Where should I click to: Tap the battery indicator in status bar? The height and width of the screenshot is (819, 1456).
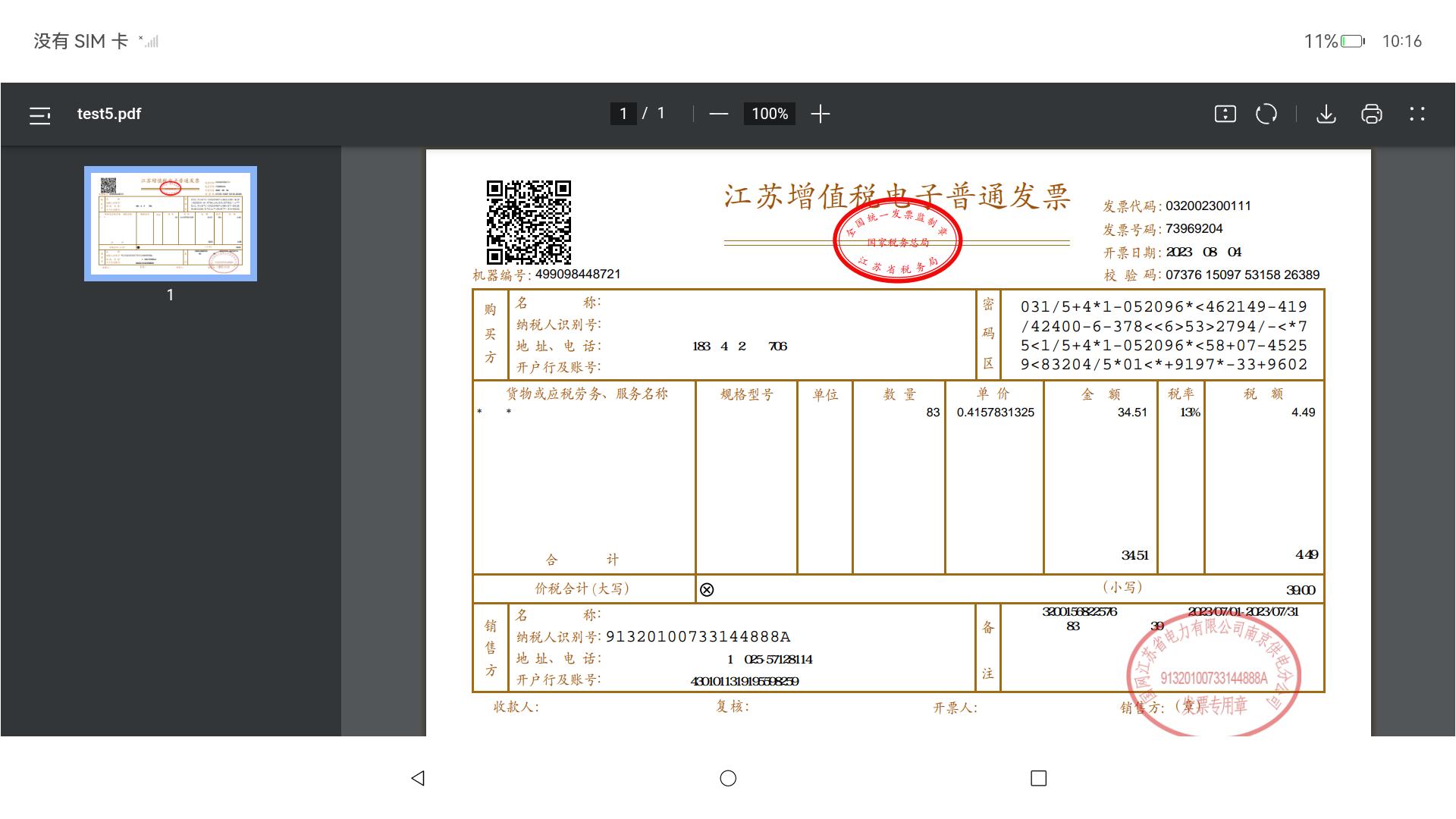(x=1353, y=41)
